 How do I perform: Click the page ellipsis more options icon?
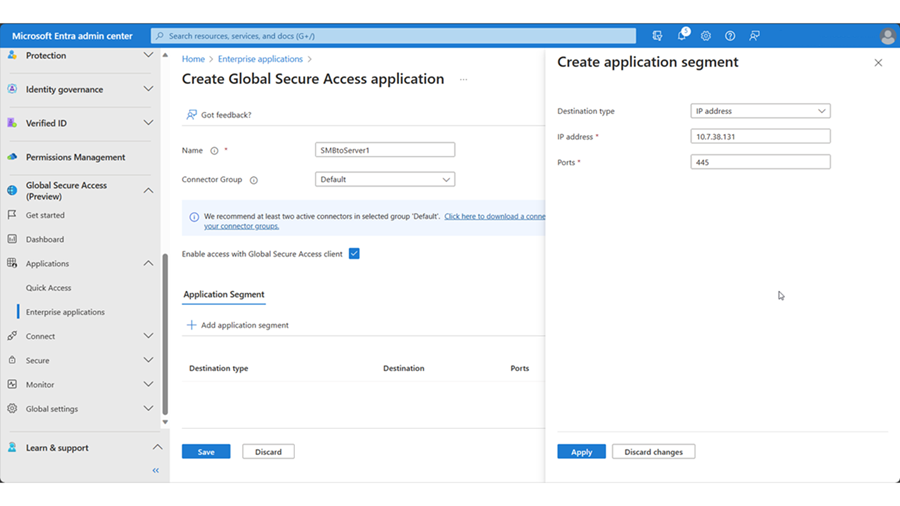(463, 79)
